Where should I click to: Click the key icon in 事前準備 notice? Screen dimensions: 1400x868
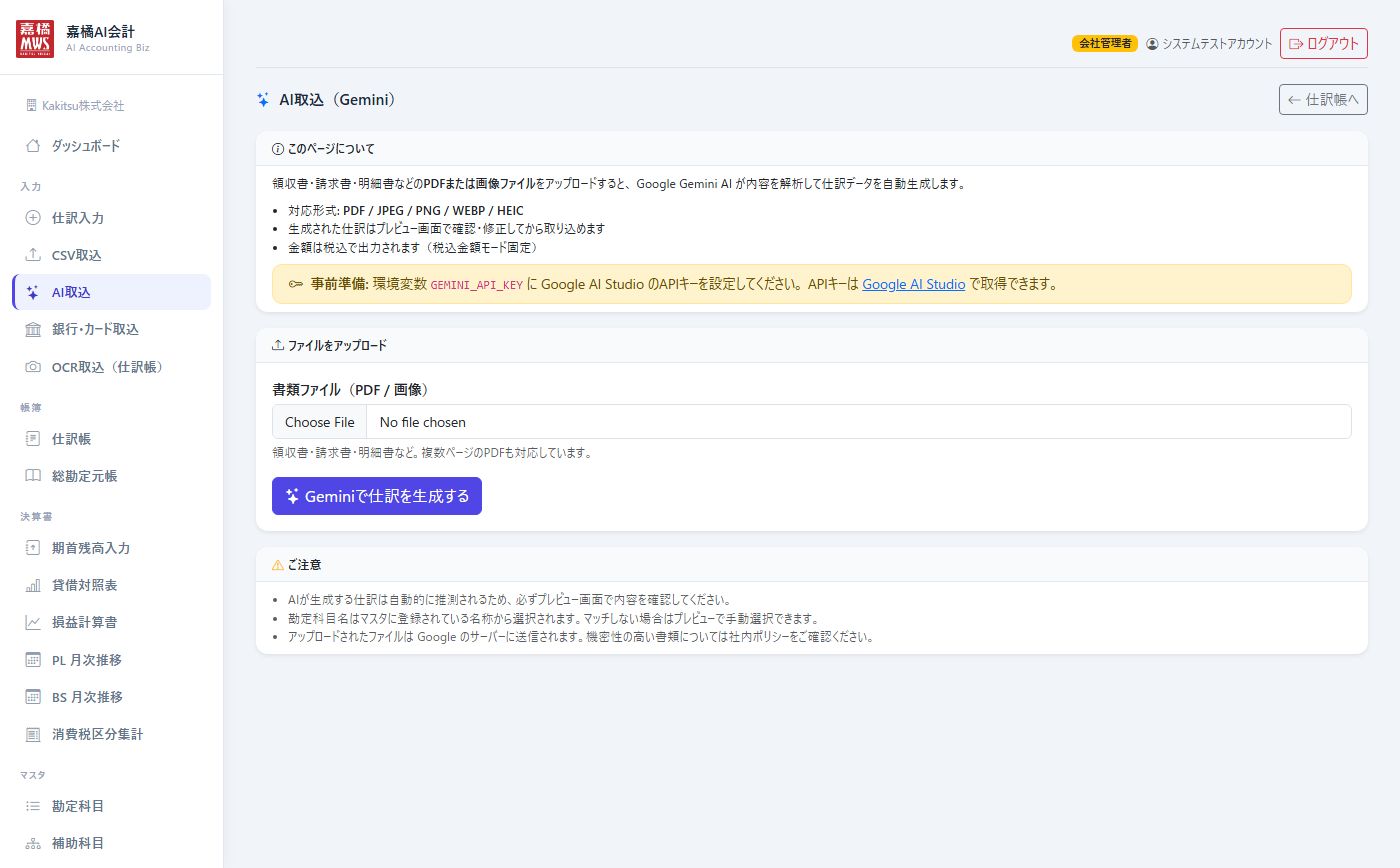tap(296, 284)
